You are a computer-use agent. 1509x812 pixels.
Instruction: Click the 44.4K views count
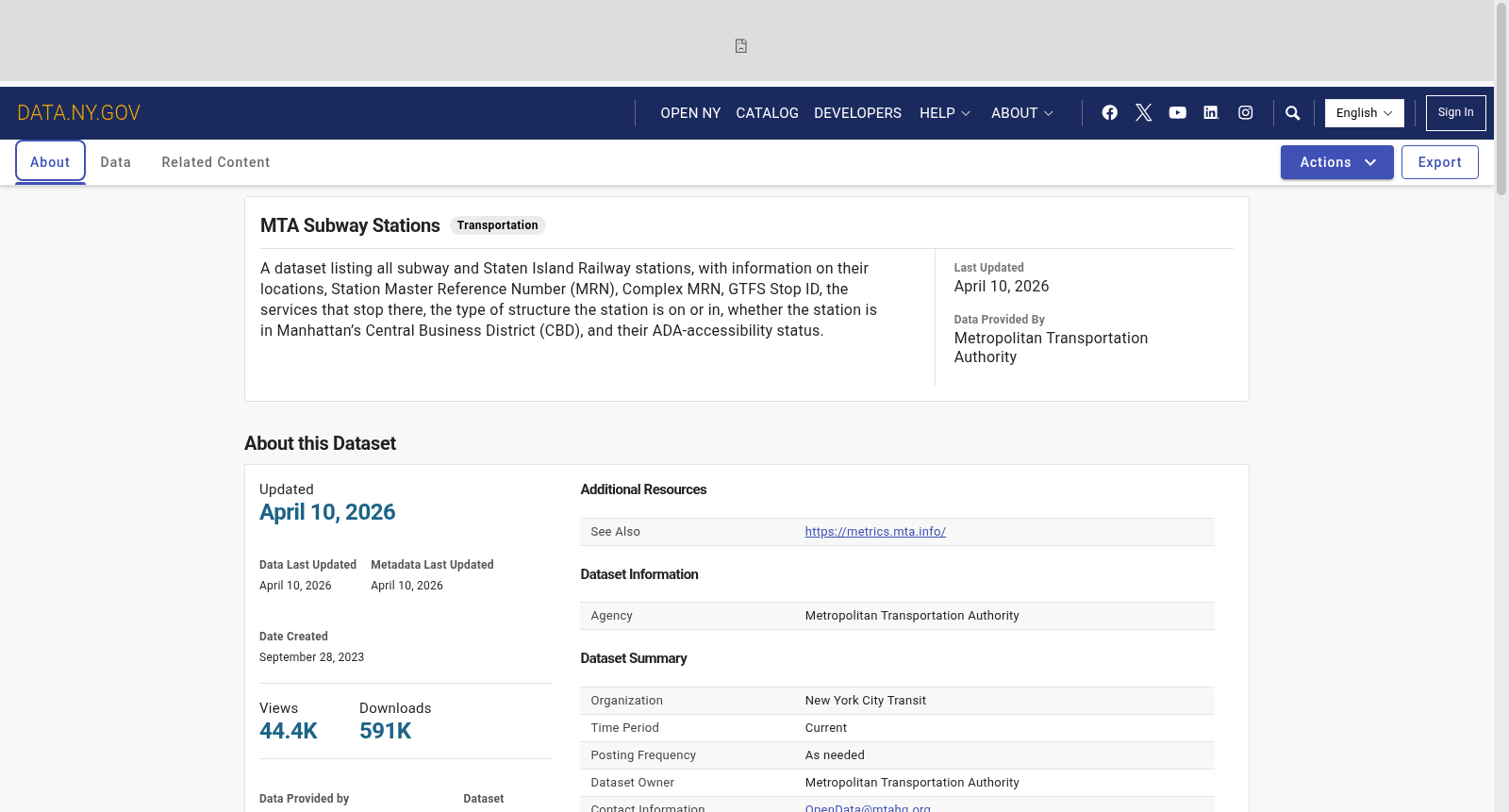(x=289, y=731)
